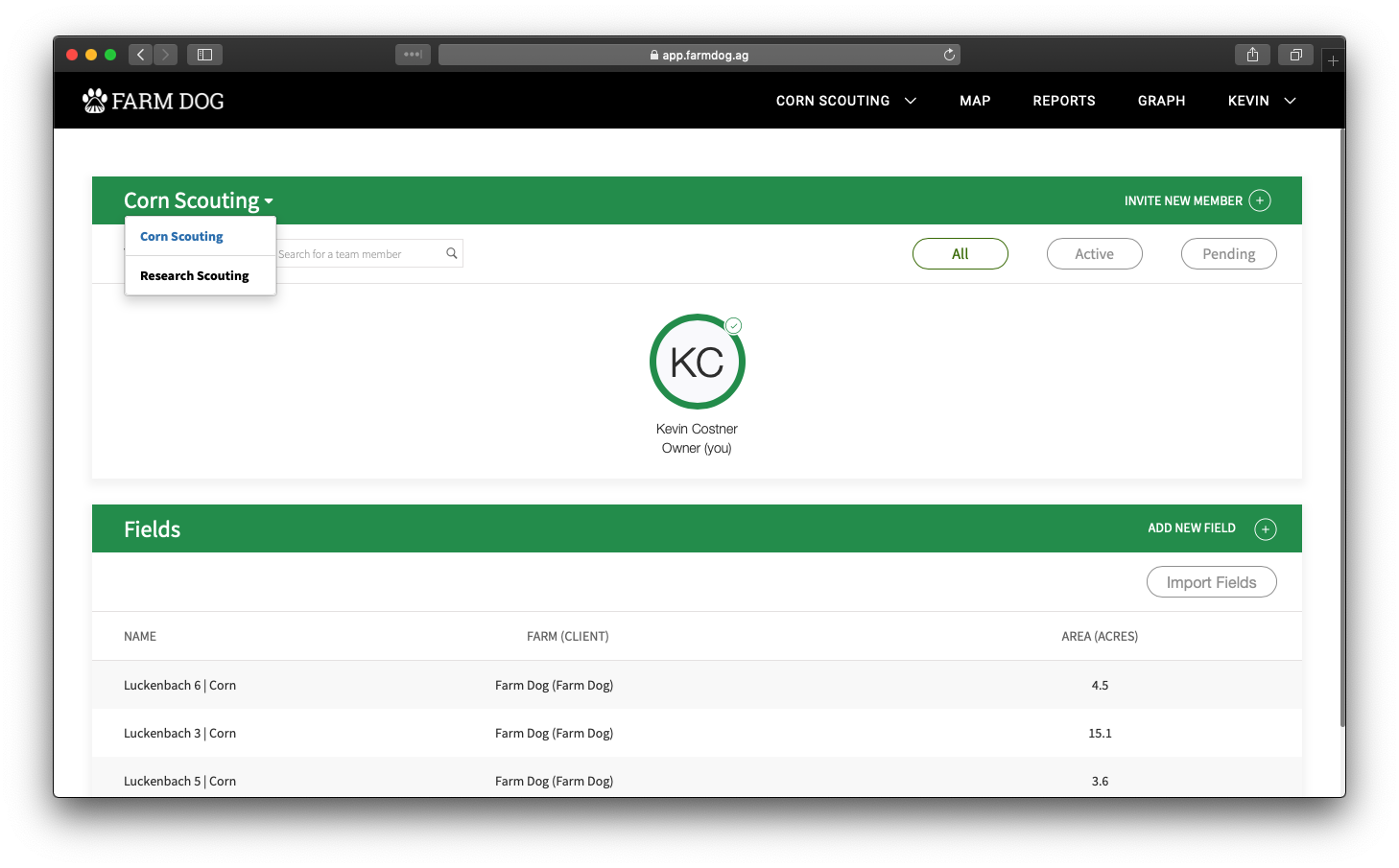Open the Luckenbach 6 | Corn field row

point(697,685)
